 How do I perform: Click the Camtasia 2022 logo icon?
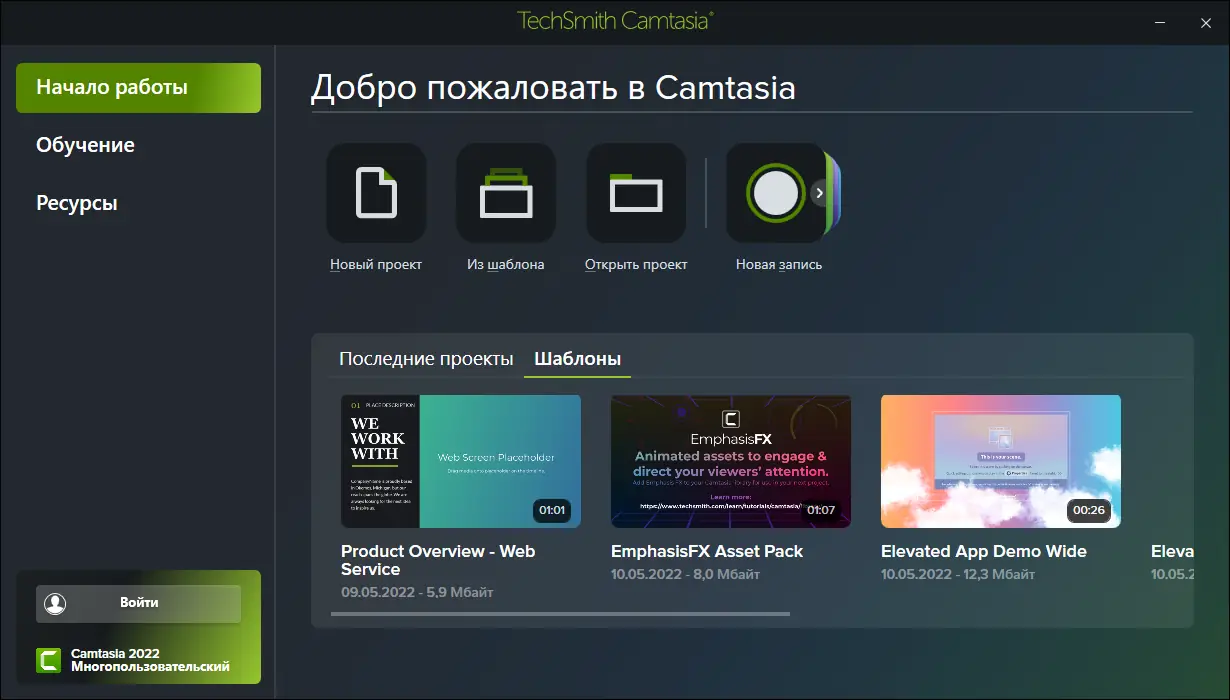point(46,660)
